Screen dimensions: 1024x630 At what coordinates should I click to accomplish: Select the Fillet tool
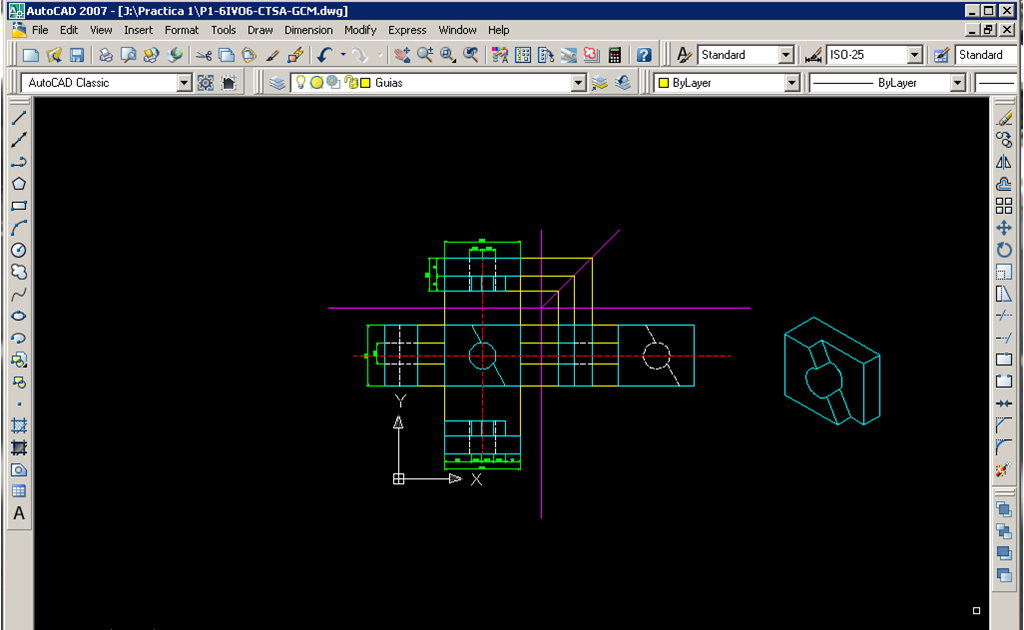(x=1003, y=444)
